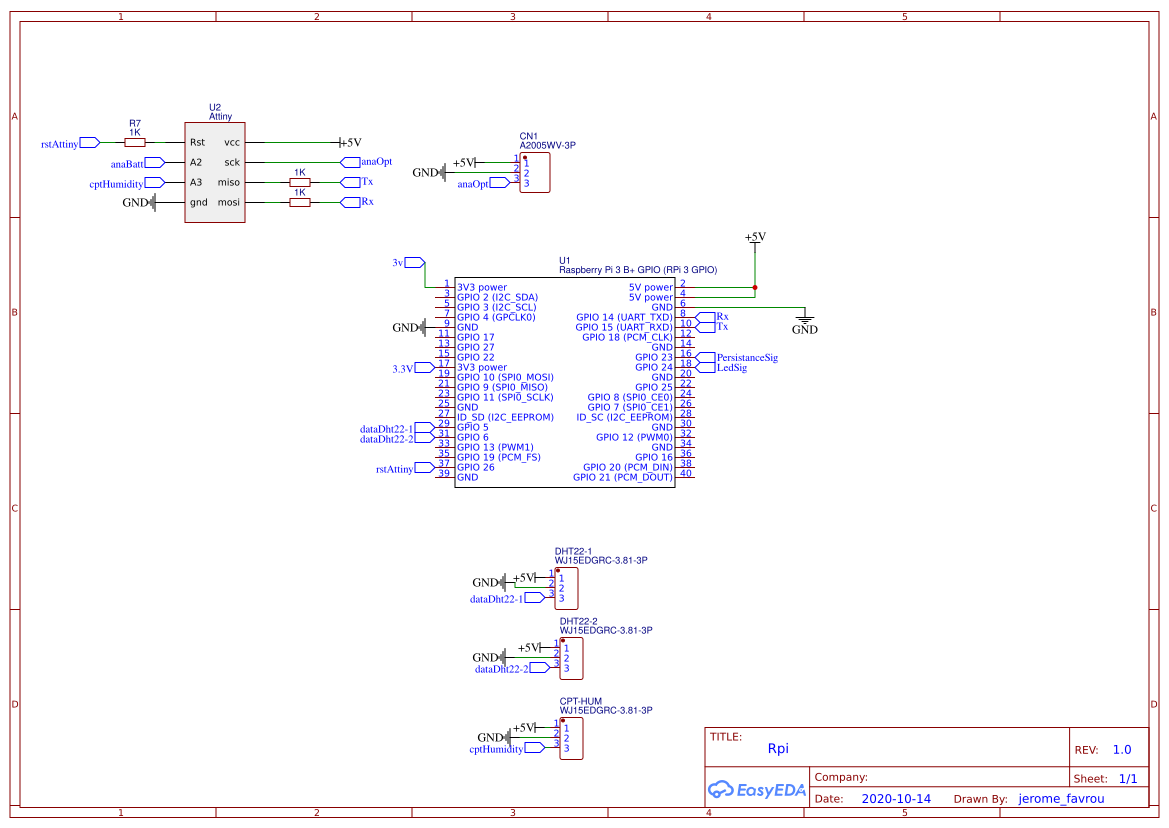Select the DHT22-1 WJ15EDGRC connector symbol
1169x828 pixels.
(569, 587)
